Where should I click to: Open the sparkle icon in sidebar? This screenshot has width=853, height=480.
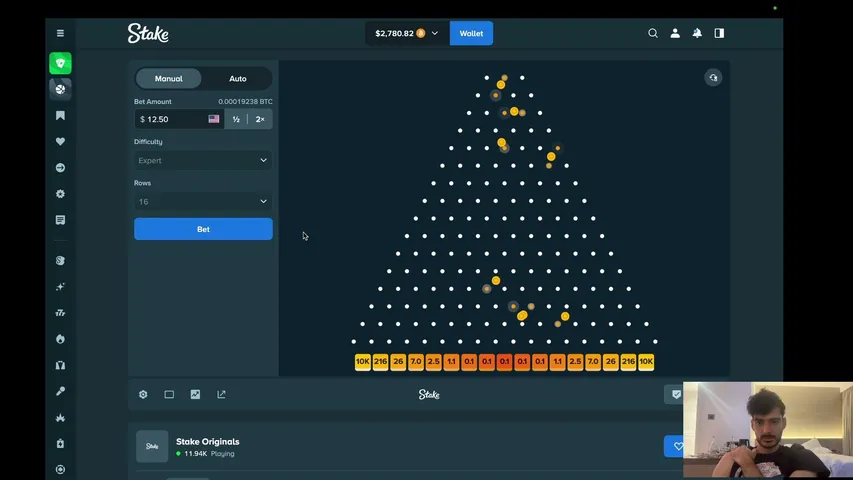[x=60, y=287]
